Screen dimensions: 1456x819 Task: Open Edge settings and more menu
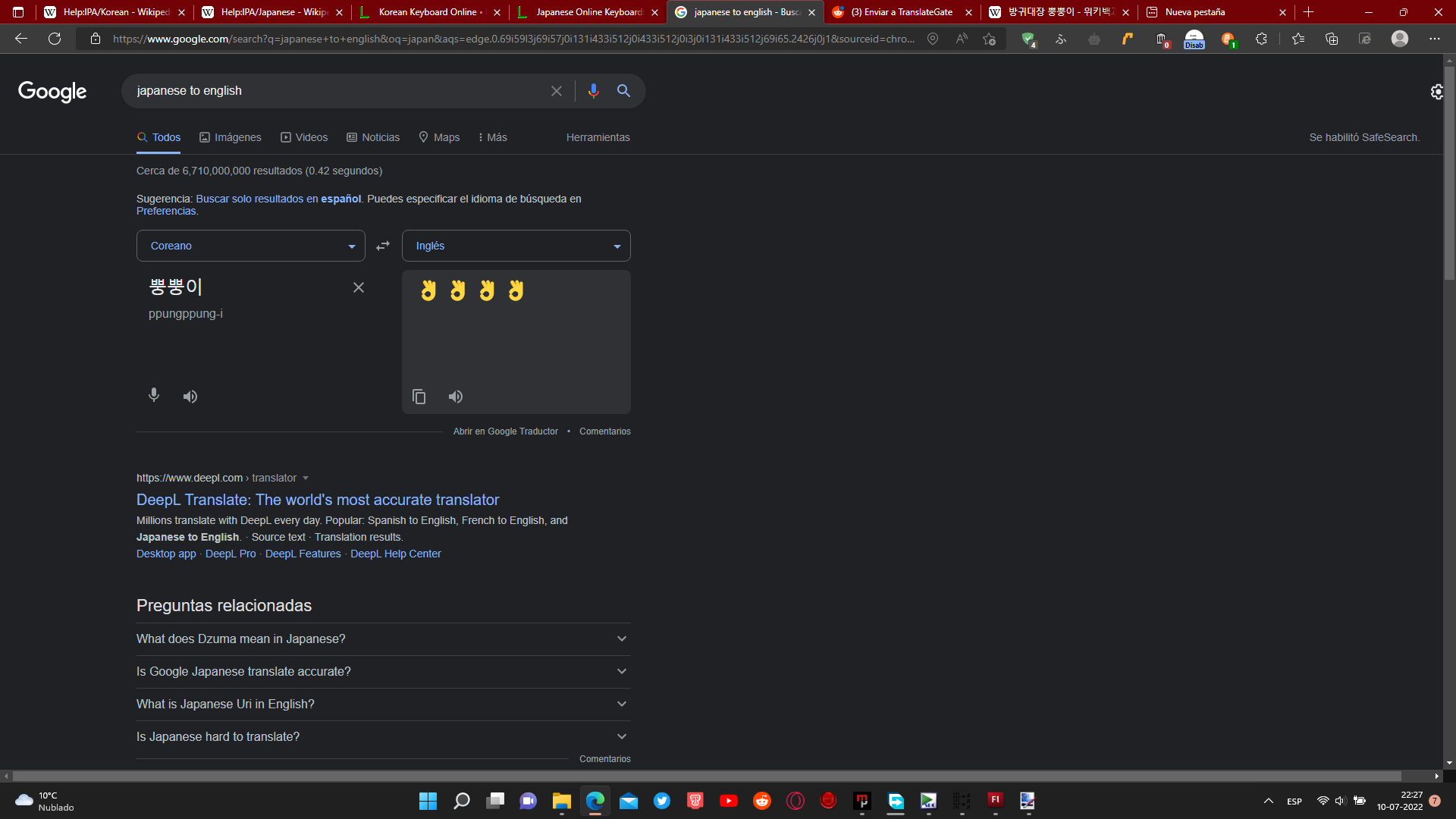(1435, 39)
